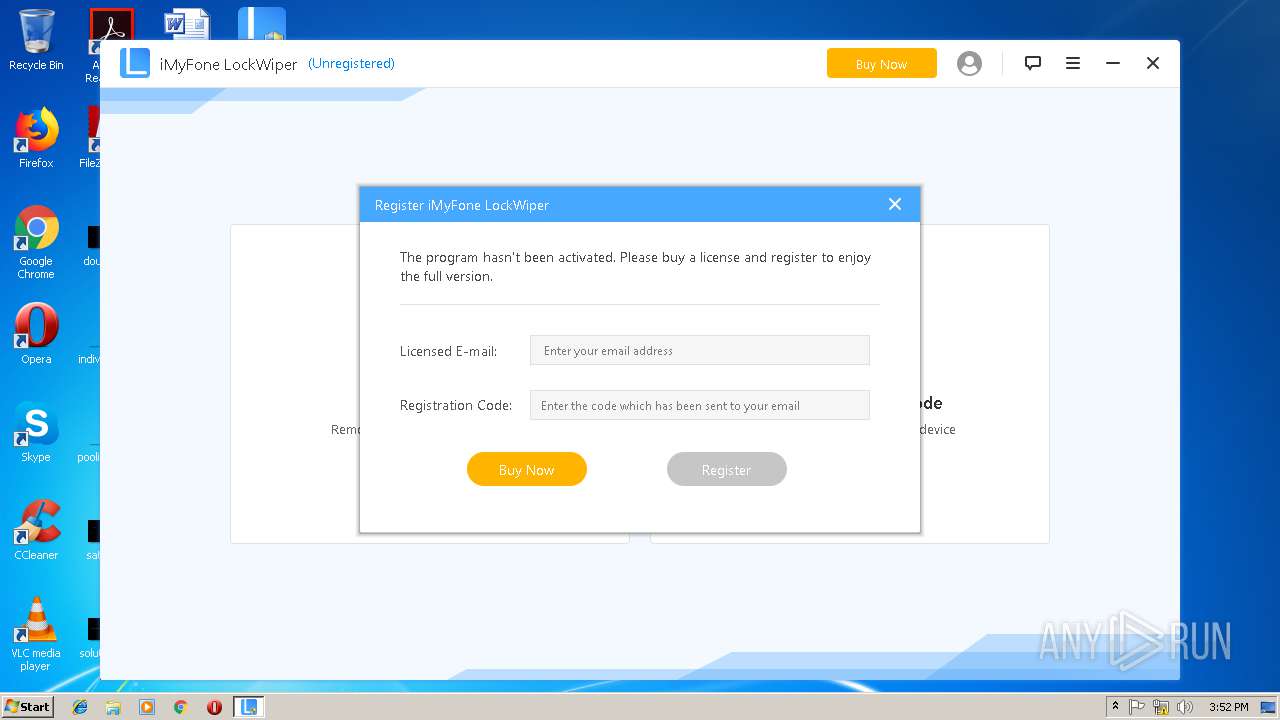Open the VLC media player desktop shortcut
The width and height of the screenshot is (1280, 720).
tap(36, 634)
